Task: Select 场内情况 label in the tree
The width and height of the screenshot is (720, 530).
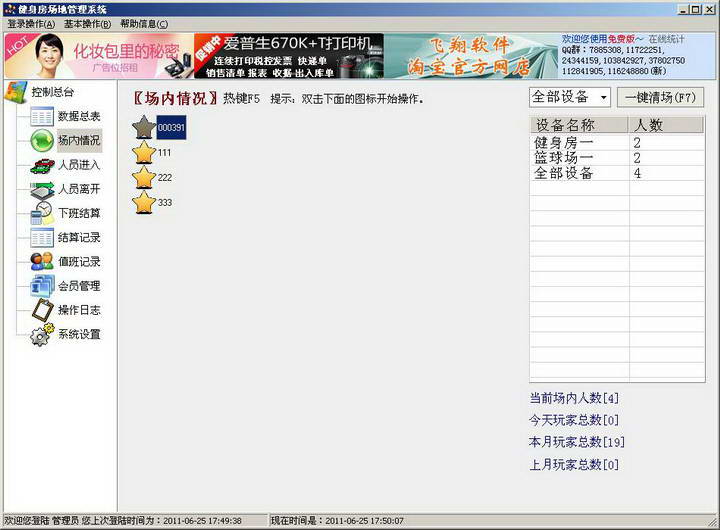Action: 79,140
